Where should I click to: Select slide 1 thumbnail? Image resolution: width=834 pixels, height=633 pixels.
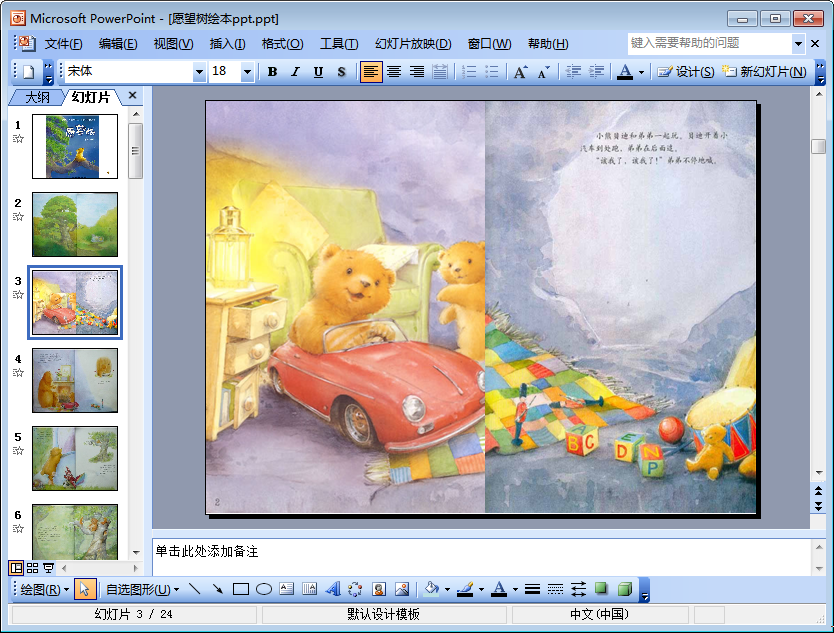pyautogui.click(x=75, y=146)
